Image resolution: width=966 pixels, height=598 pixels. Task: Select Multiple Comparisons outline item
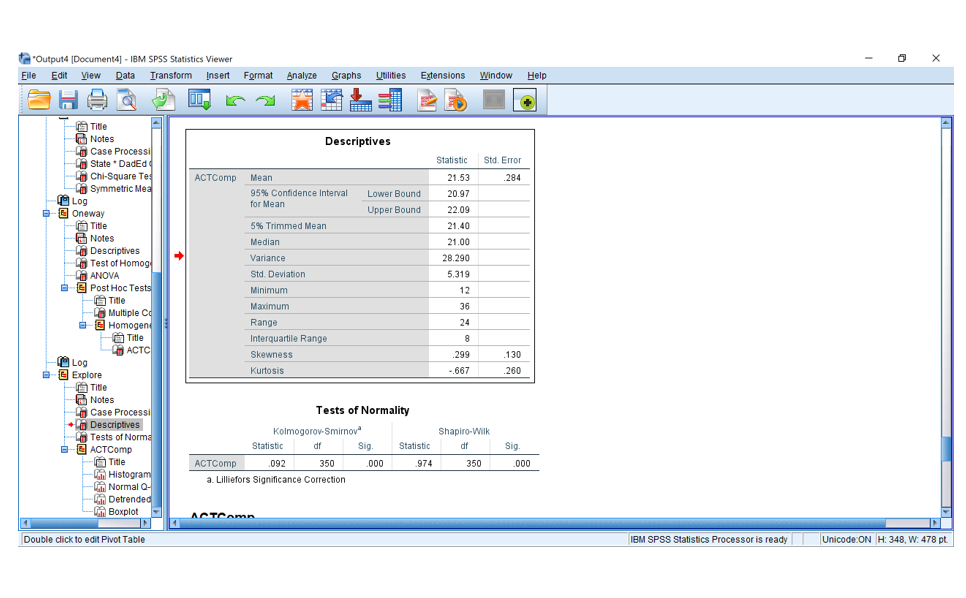pyautogui.click(x=129, y=313)
